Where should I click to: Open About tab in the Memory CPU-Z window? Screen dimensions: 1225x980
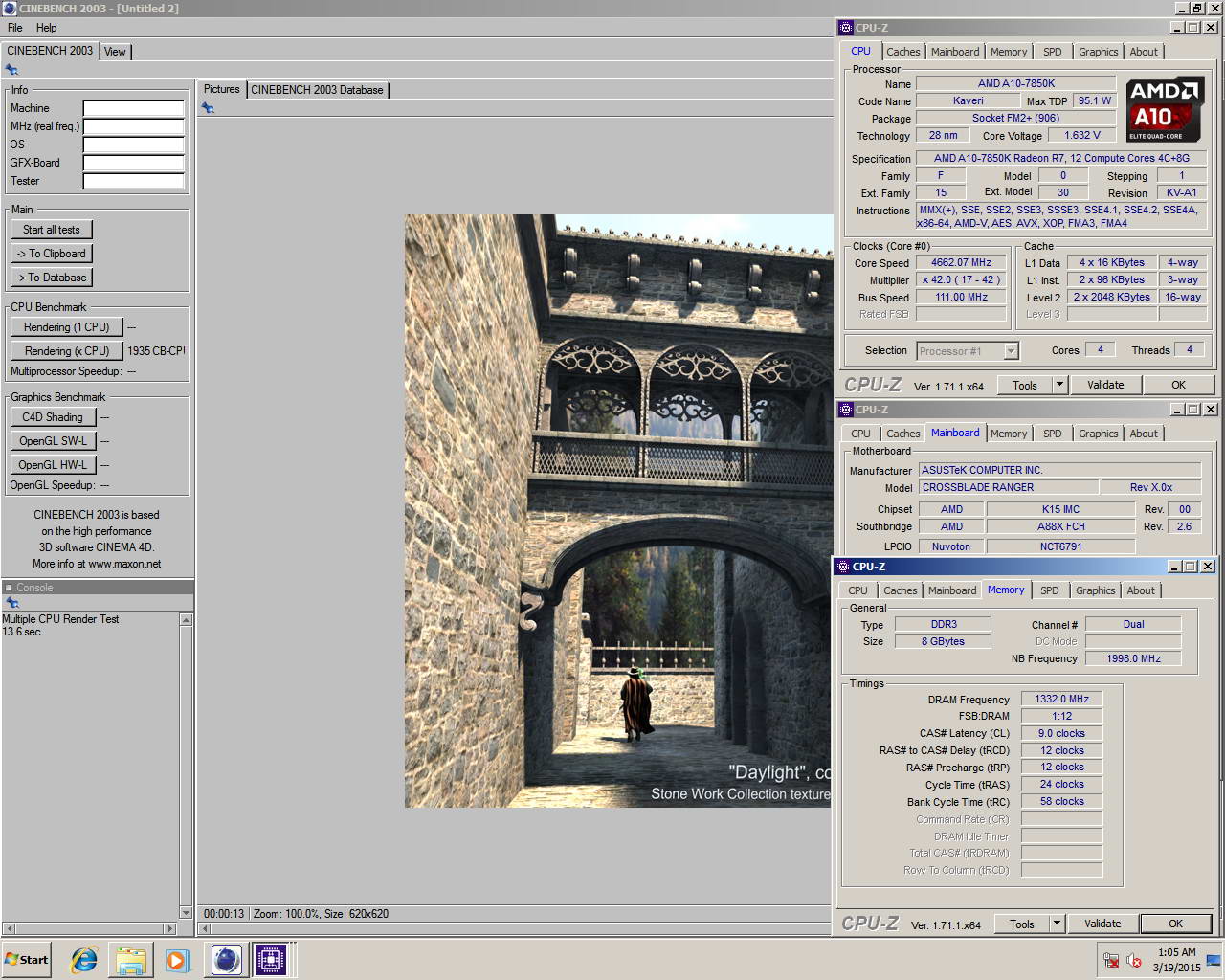pyautogui.click(x=1140, y=590)
